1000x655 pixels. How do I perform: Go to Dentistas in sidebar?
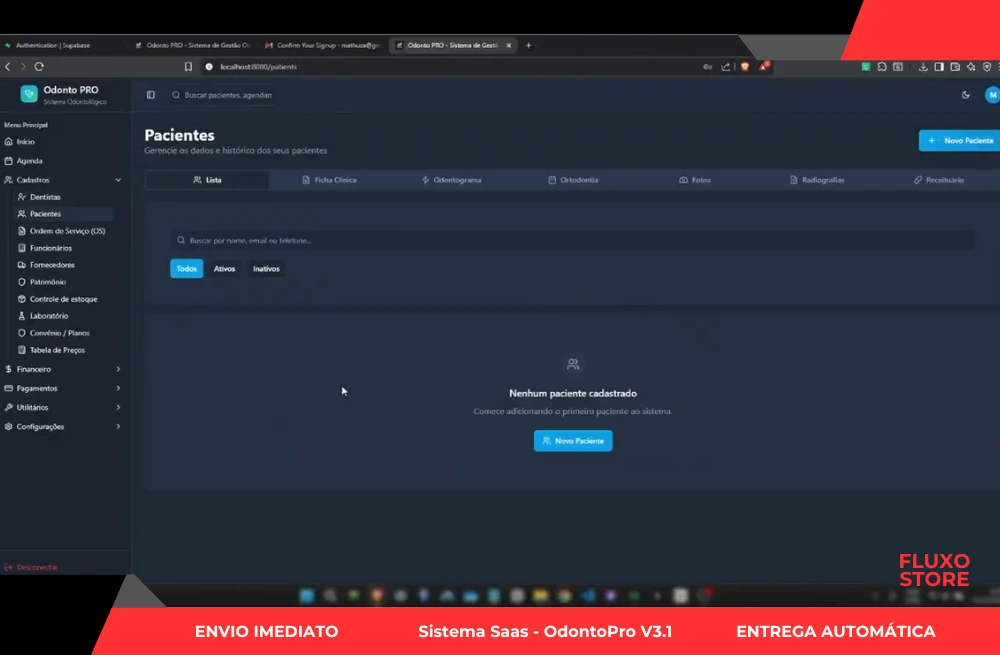click(45, 197)
